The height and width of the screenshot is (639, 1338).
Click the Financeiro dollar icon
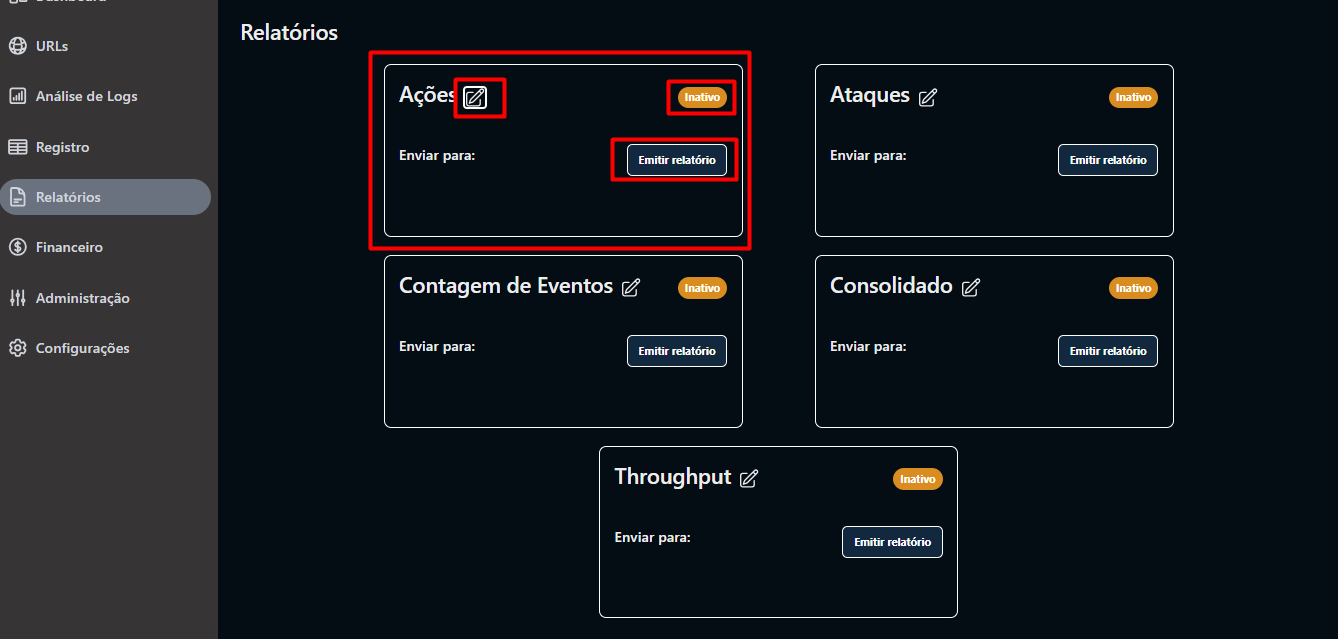coord(17,247)
